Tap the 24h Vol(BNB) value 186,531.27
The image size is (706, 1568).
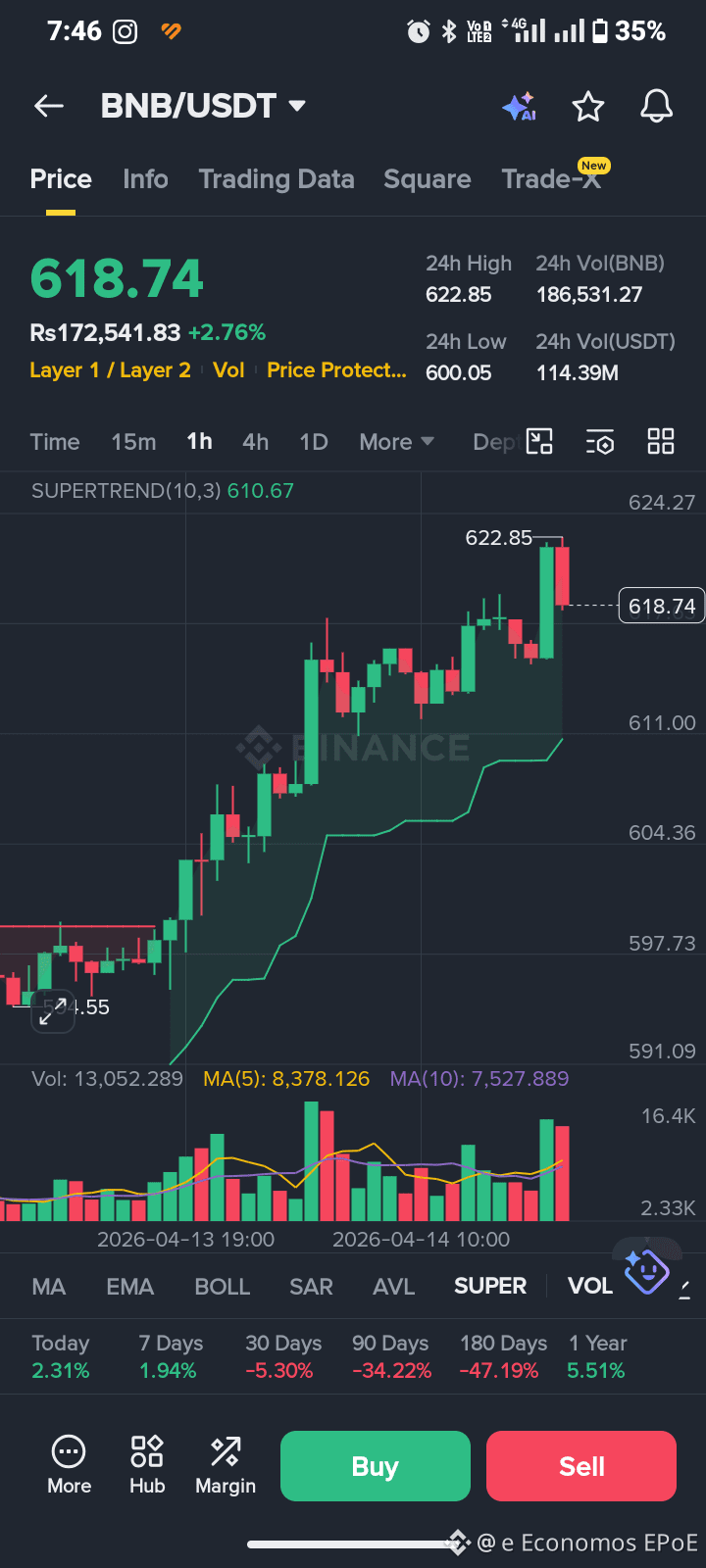tap(589, 295)
